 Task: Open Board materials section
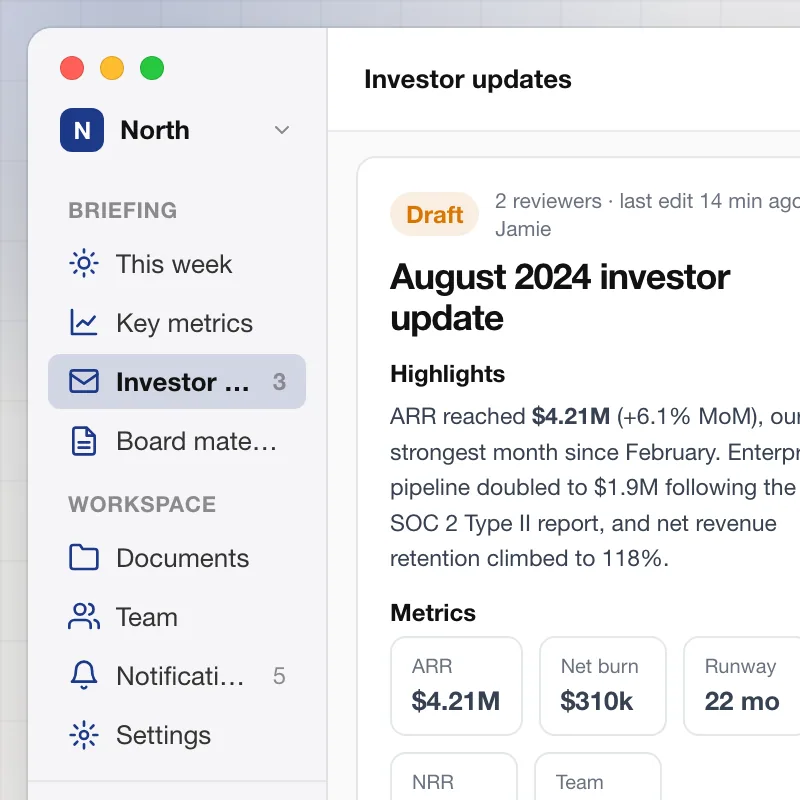click(x=196, y=441)
